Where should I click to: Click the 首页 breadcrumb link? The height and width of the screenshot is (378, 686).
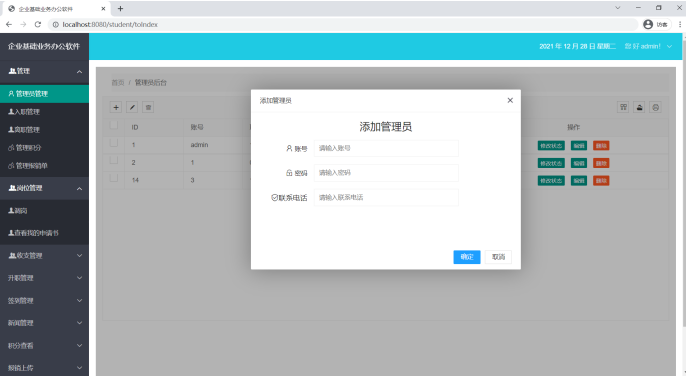point(118,83)
